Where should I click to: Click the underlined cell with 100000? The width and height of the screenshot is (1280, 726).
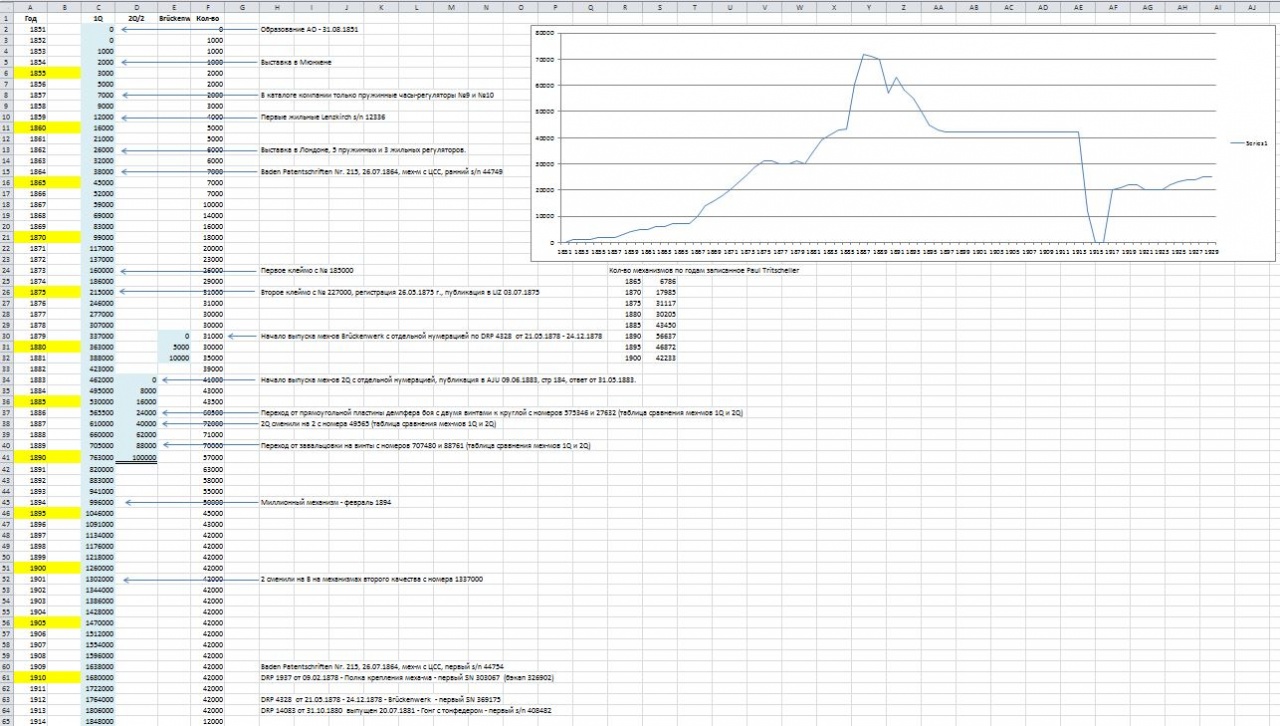[135, 456]
